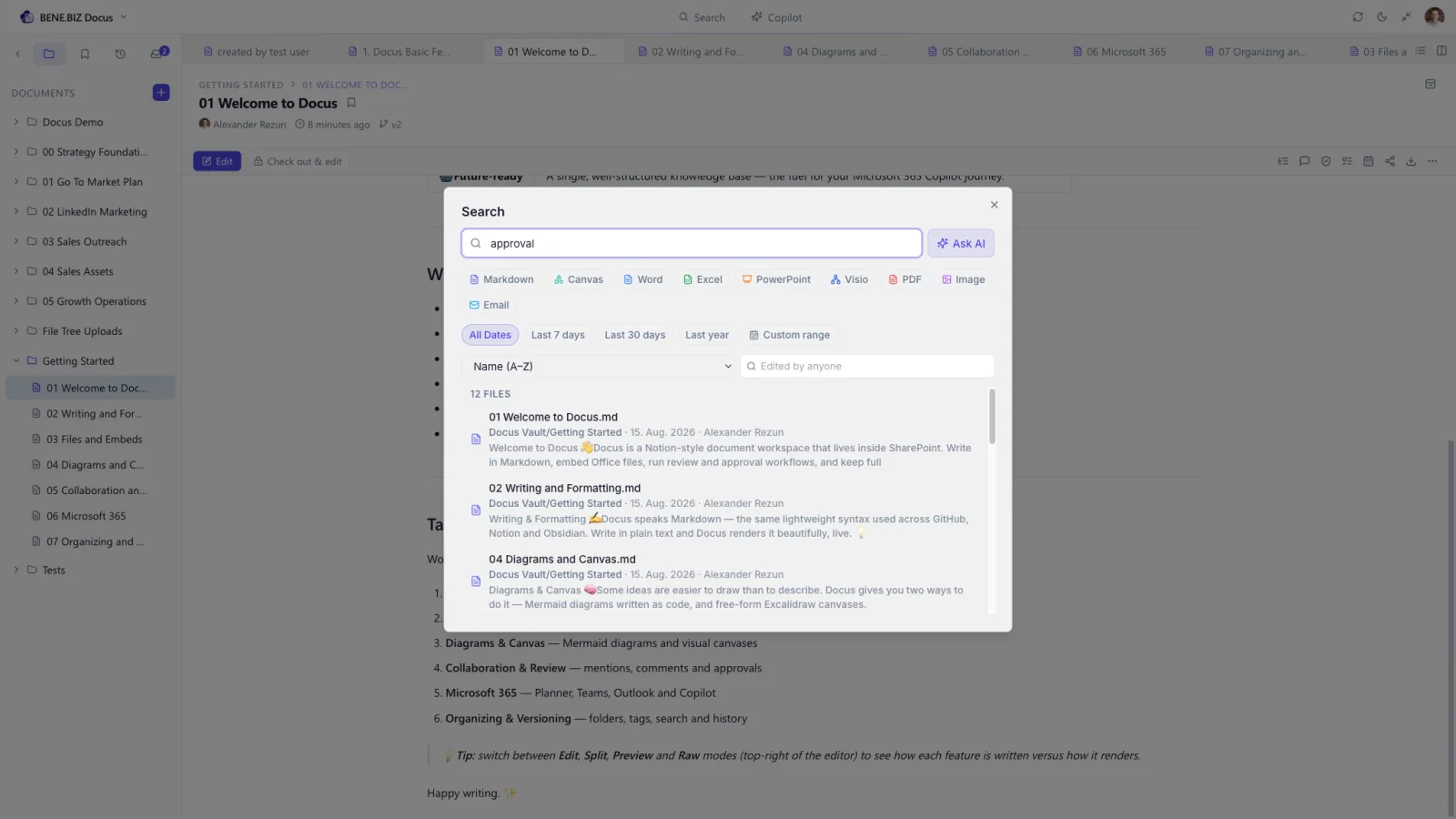Filter search results by Visio type
The height and width of the screenshot is (819, 1456).
(849, 279)
